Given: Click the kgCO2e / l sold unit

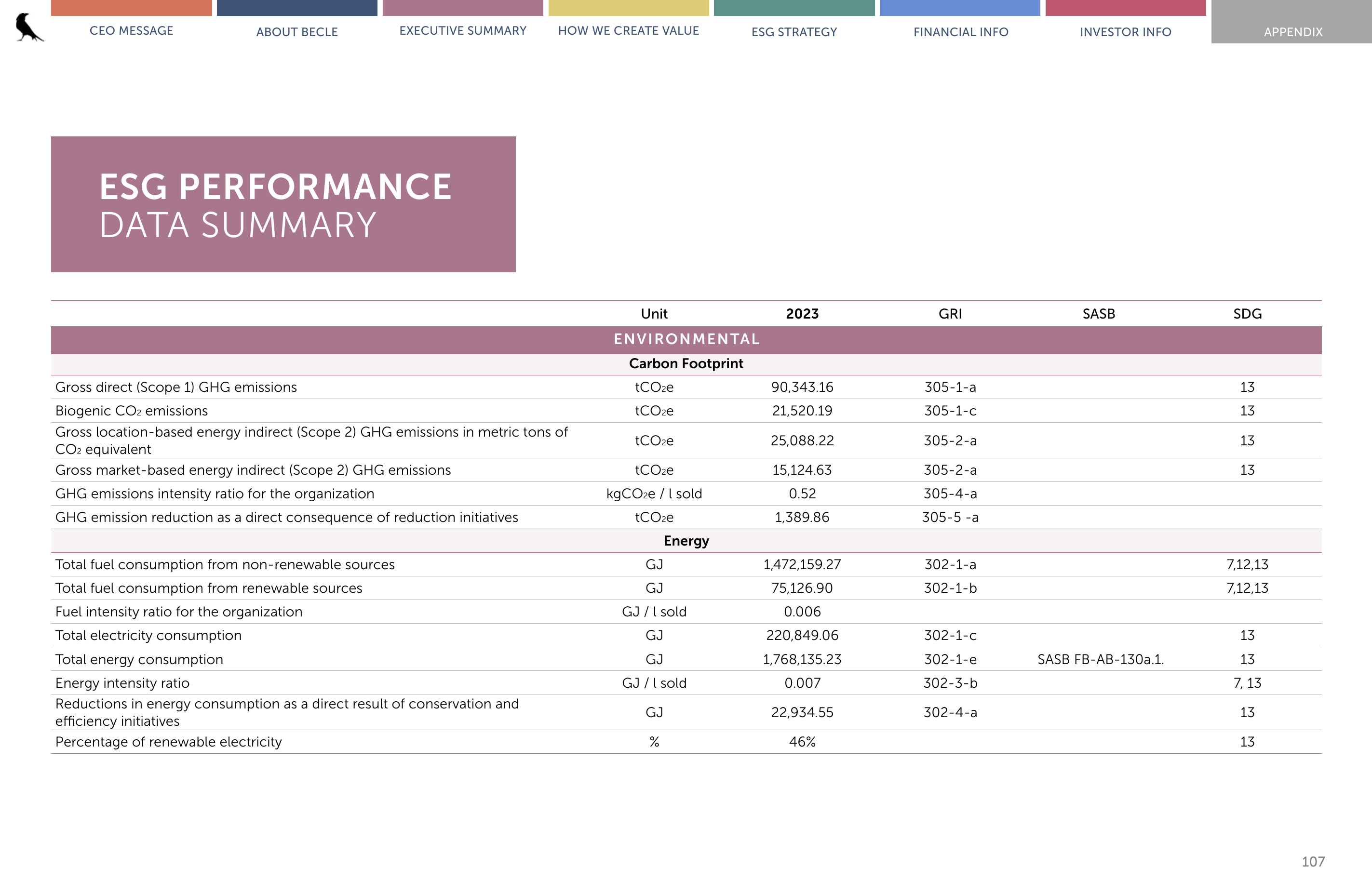Looking at the screenshot, I should click(x=654, y=494).
